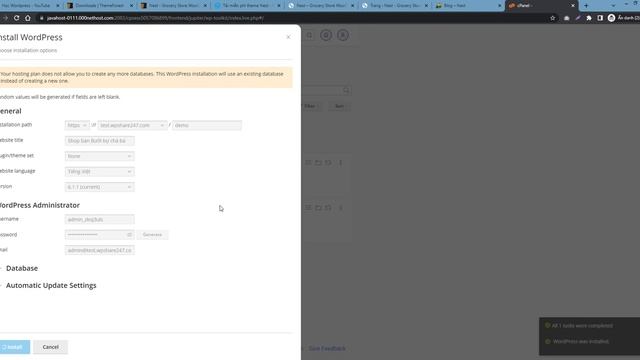Expand the Automatic Update Settings section
The height and width of the screenshot is (360, 640).
pos(51,285)
